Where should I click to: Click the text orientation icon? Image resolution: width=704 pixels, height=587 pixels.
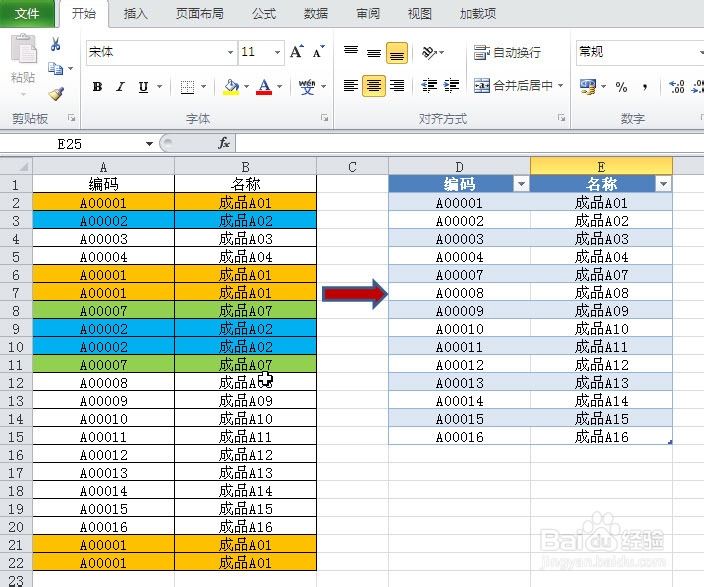pos(430,53)
